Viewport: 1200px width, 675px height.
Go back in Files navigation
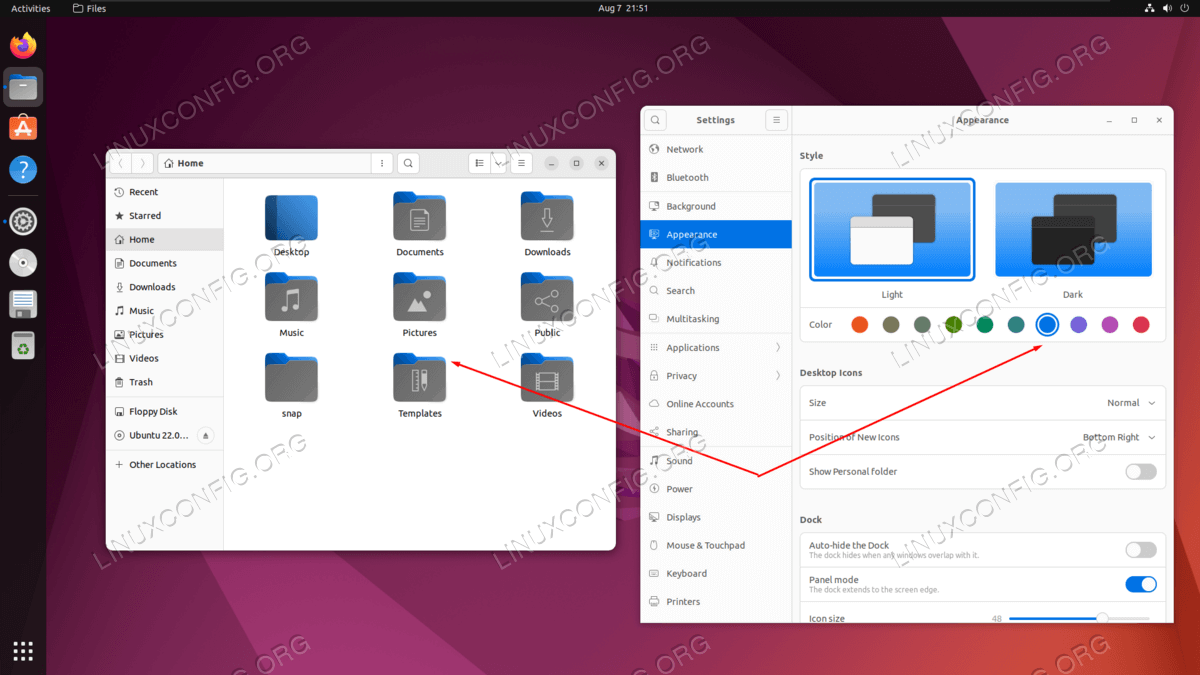point(120,163)
